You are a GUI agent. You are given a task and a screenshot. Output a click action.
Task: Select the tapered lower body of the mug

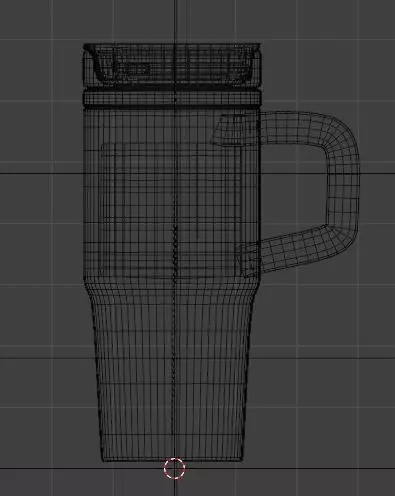172,371
